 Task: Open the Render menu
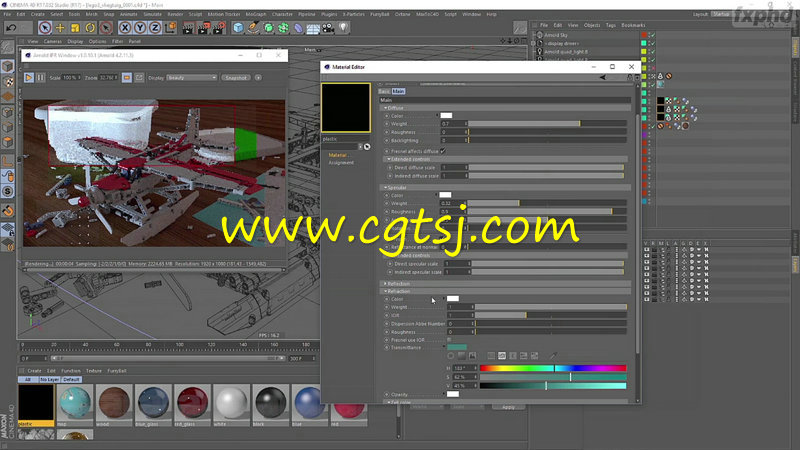click(x=175, y=14)
